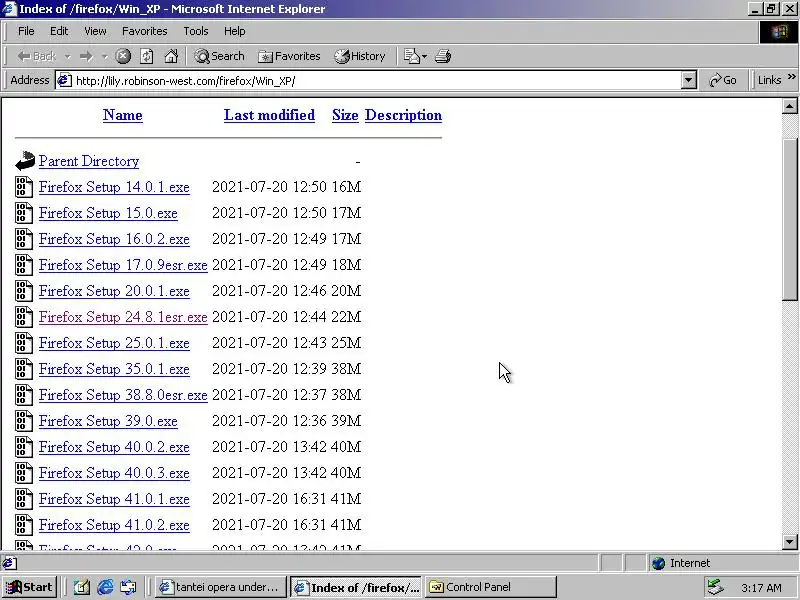Go to Home page icon
Image resolution: width=800 pixels, height=600 pixels.
click(171, 56)
